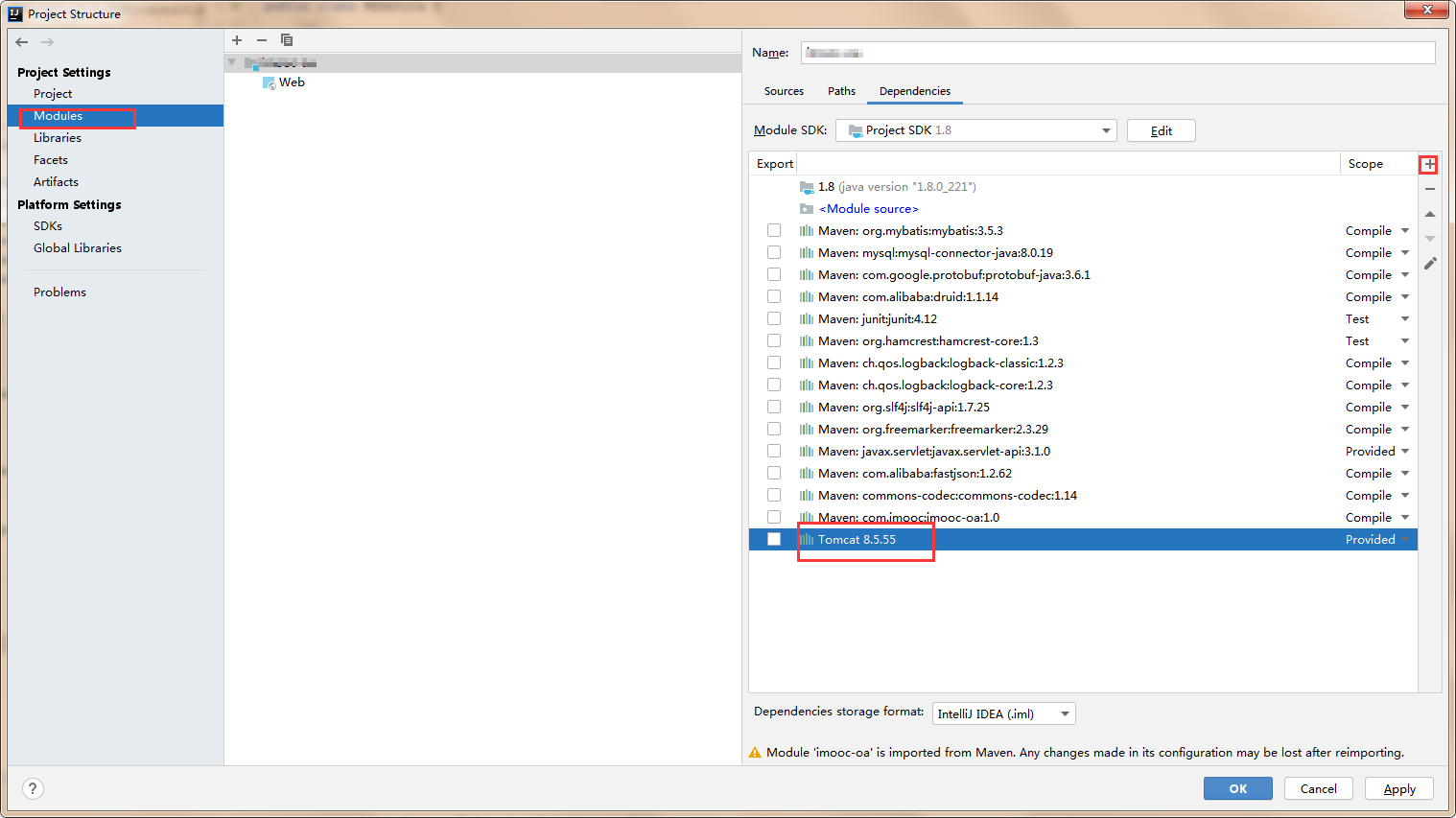The image size is (1456, 818).
Task: Click the Module source folder icon
Action: 807,209
